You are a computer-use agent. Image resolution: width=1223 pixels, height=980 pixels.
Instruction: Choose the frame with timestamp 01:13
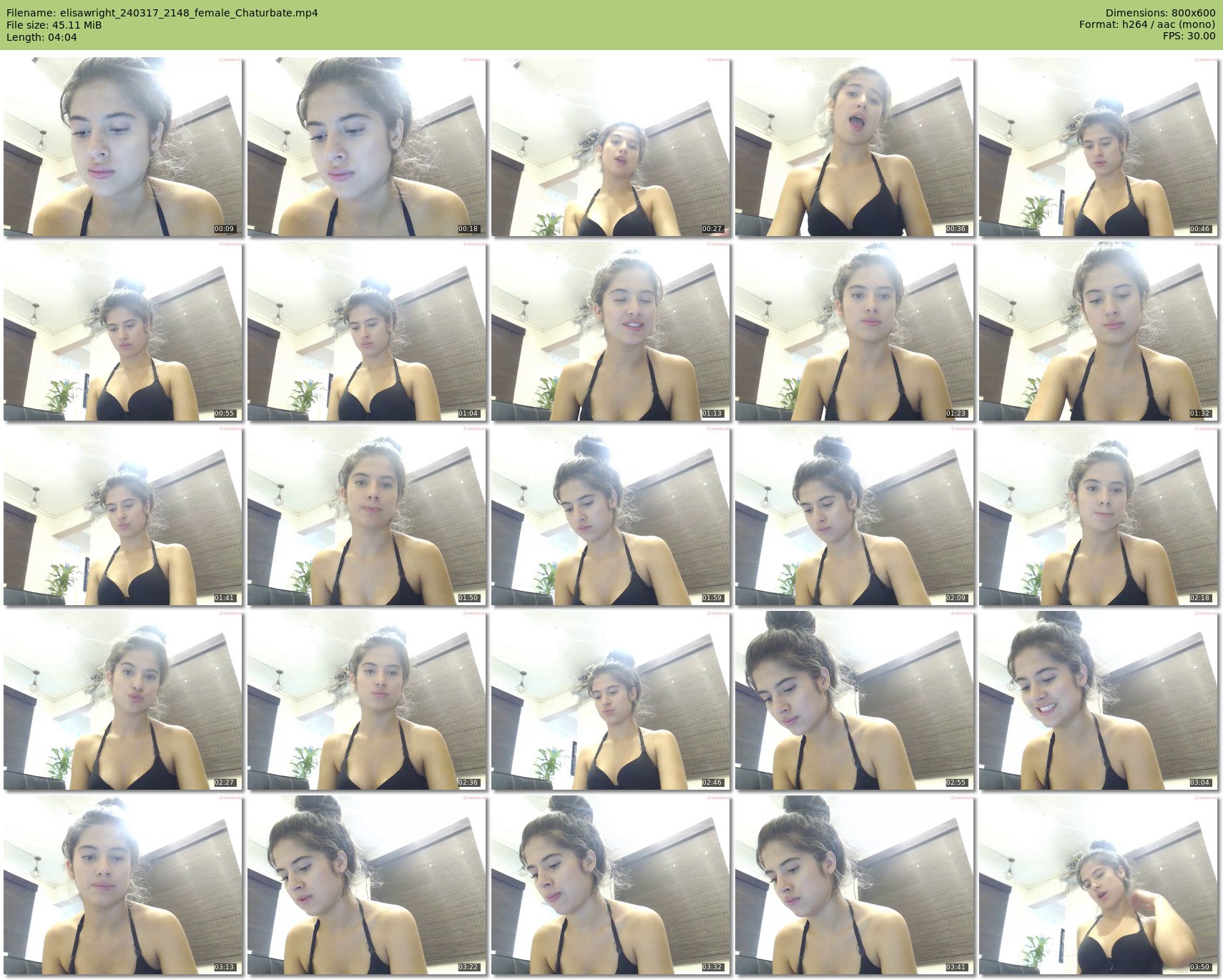[x=611, y=331]
